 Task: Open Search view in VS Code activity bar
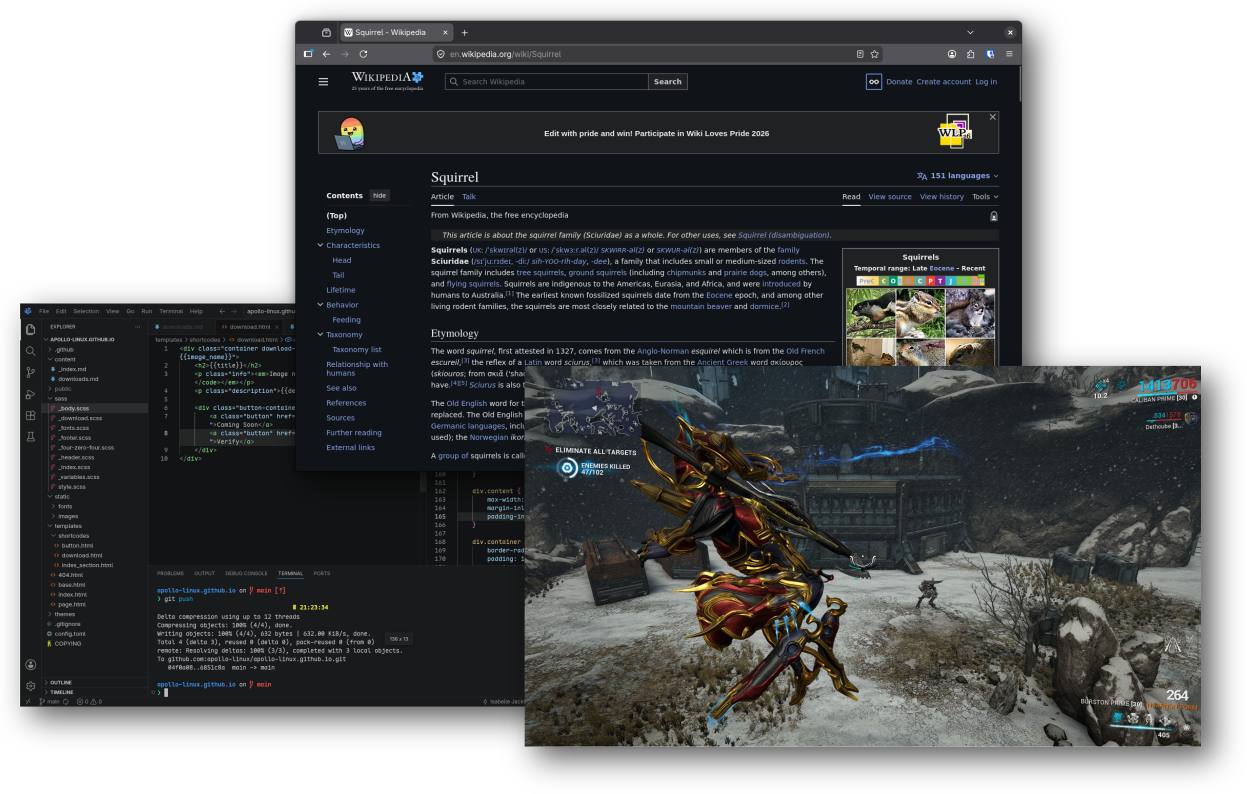pyautogui.click(x=30, y=351)
